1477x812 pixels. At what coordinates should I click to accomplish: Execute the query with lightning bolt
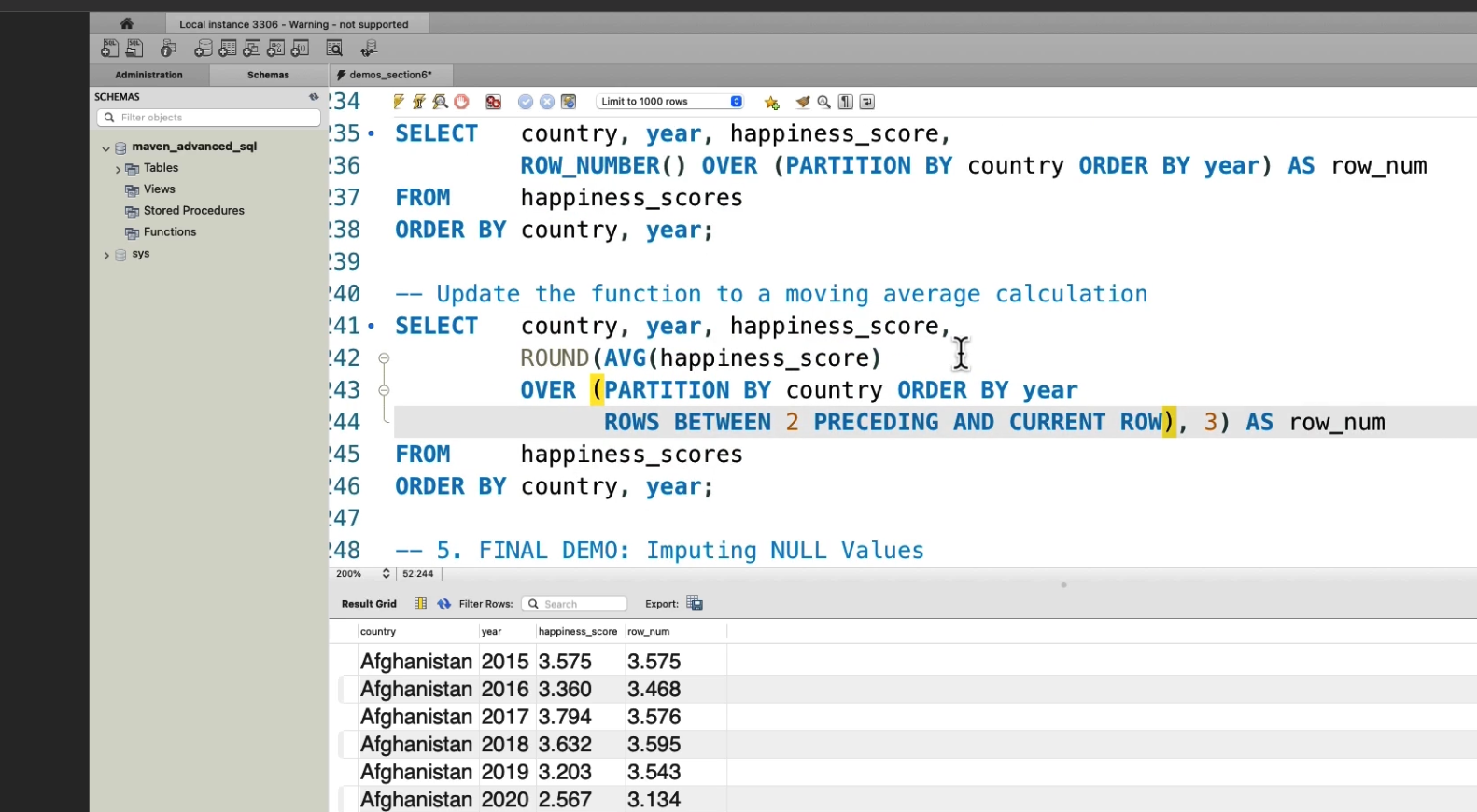(x=399, y=102)
